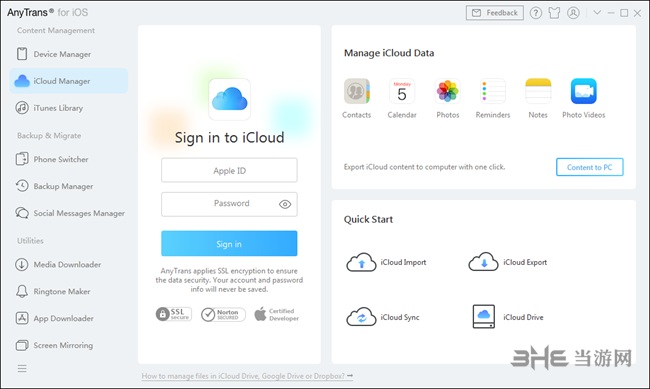Click the Content to PC button
The height and width of the screenshot is (389, 650).
tap(589, 167)
